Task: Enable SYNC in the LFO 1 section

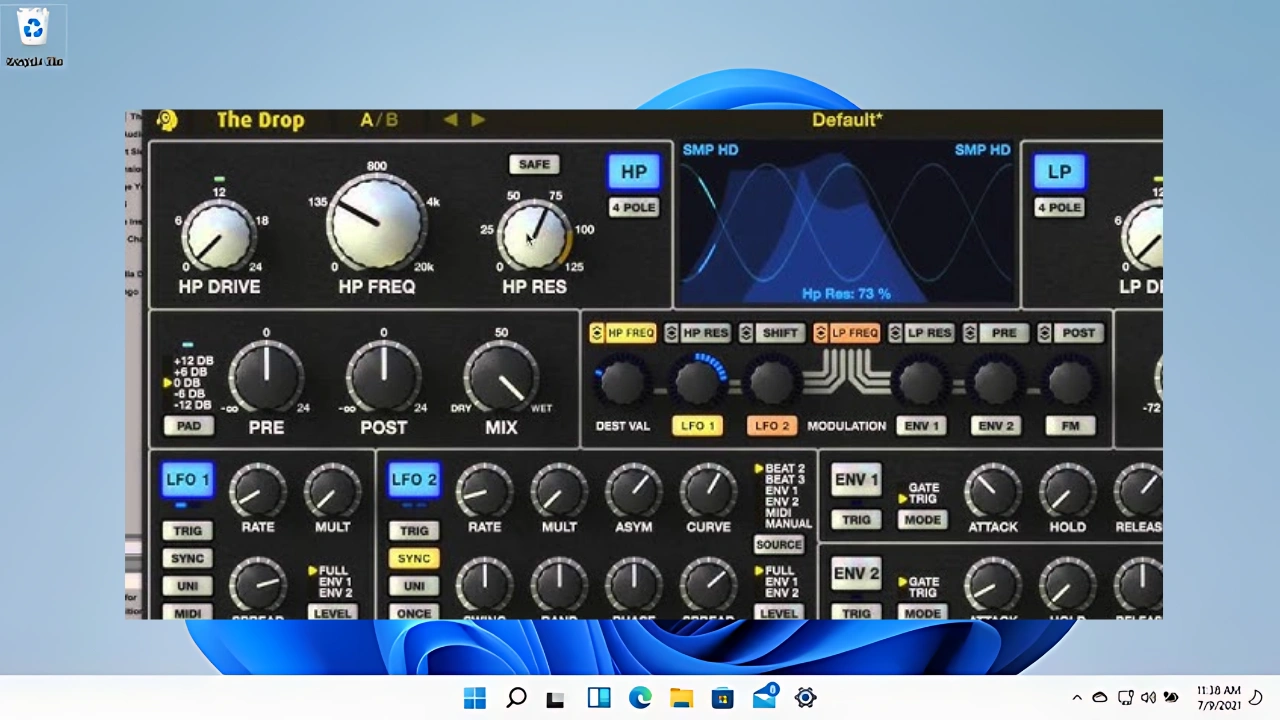Action: pyautogui.click(x=187, y=558)
